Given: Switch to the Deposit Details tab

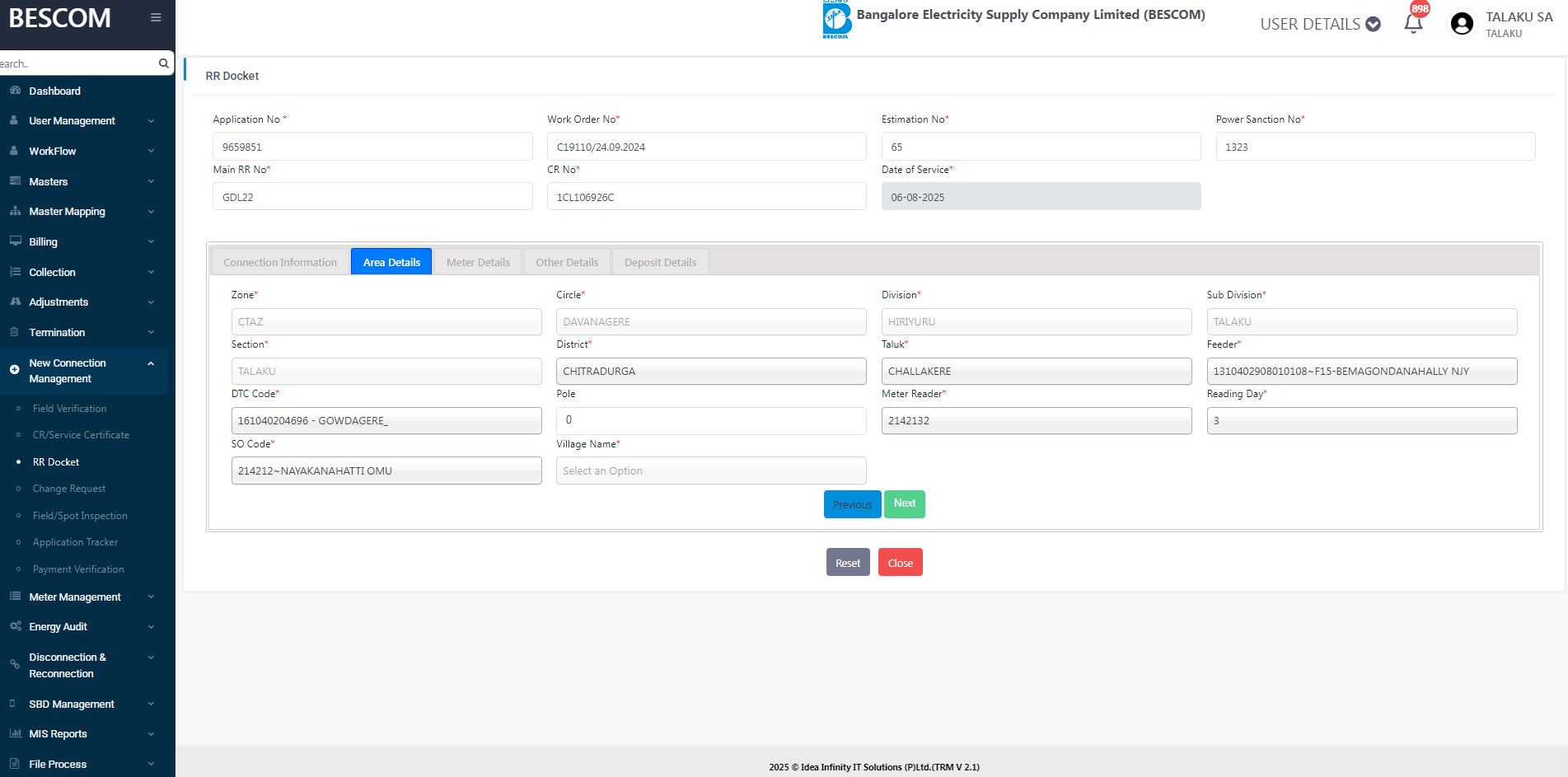Looking at the screenshot, I should point(660,262).
